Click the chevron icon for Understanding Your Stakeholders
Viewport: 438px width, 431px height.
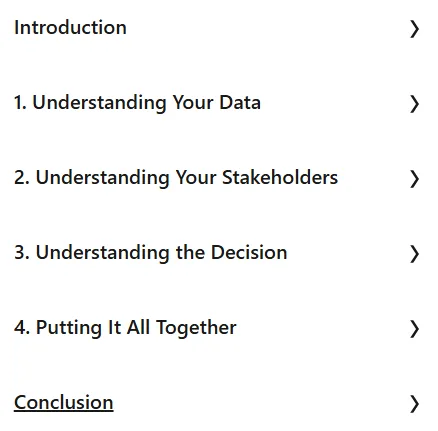(x=414, y=179)
